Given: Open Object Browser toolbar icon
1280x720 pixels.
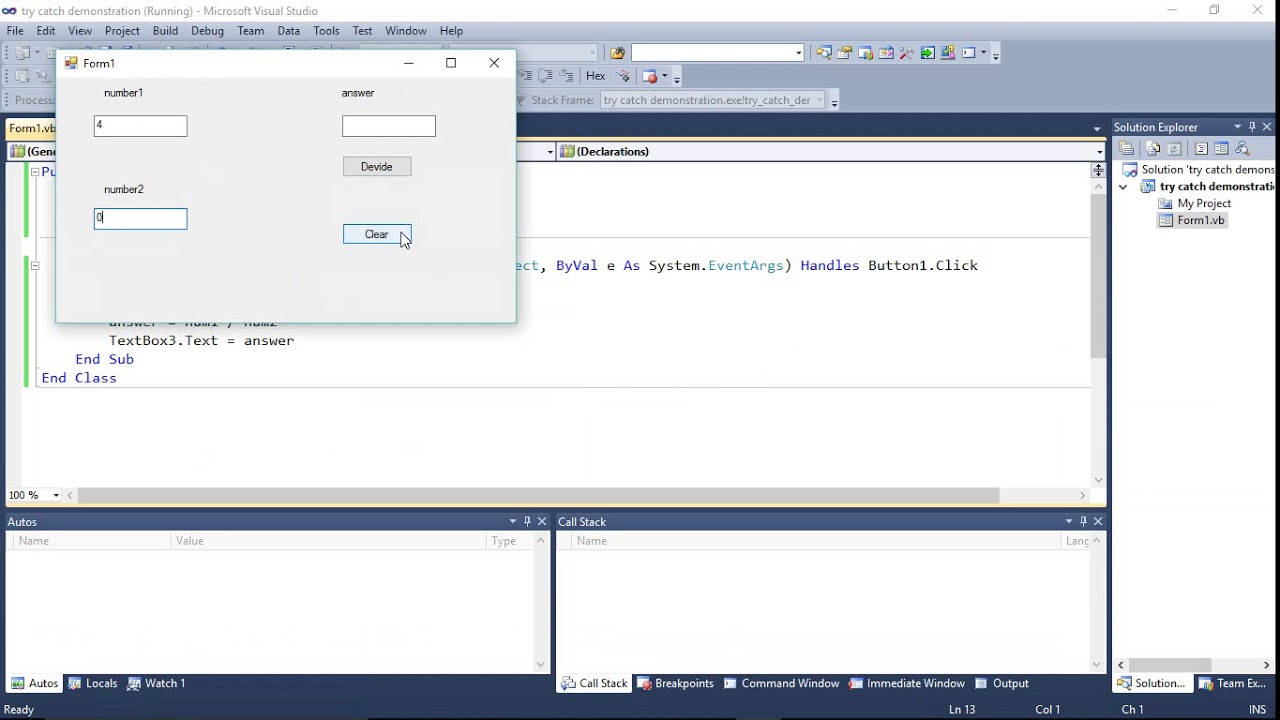Looking at the screenshot, I should 886,53.
